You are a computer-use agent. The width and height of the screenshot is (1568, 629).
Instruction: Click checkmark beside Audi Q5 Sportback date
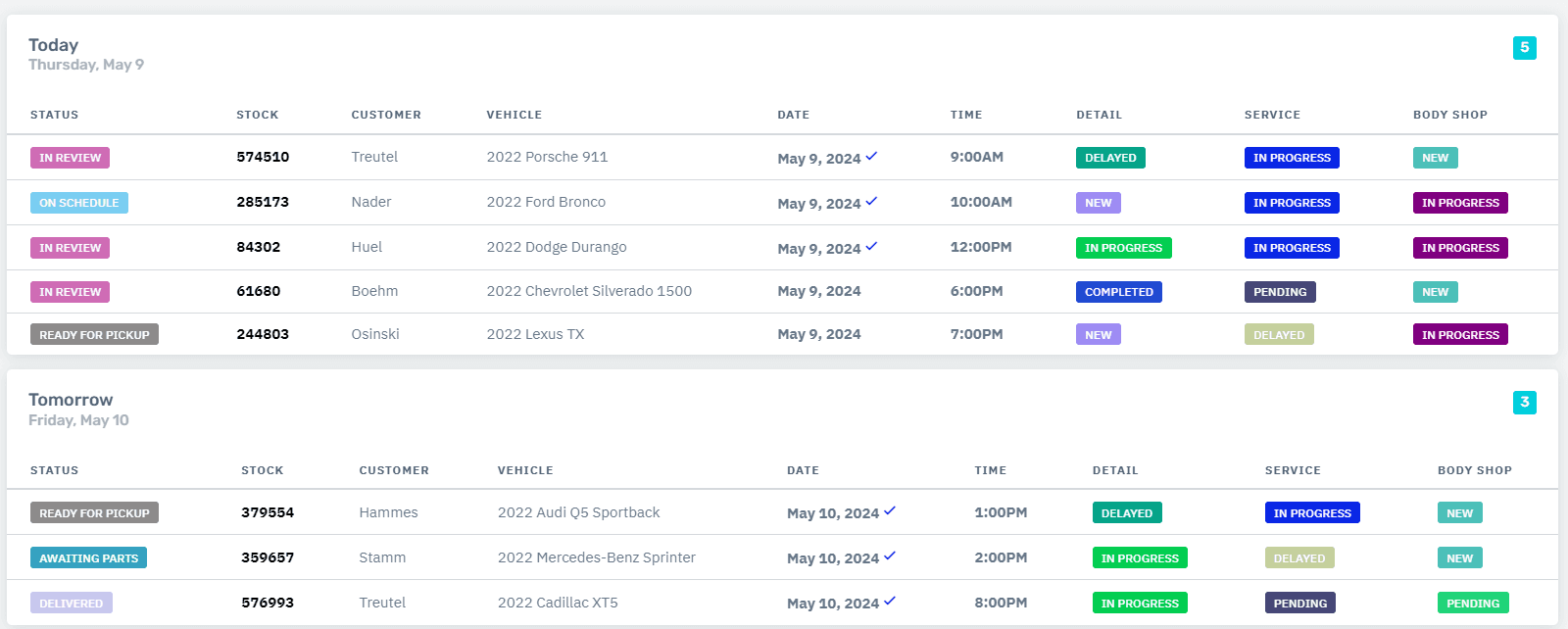tap(890, 510)
